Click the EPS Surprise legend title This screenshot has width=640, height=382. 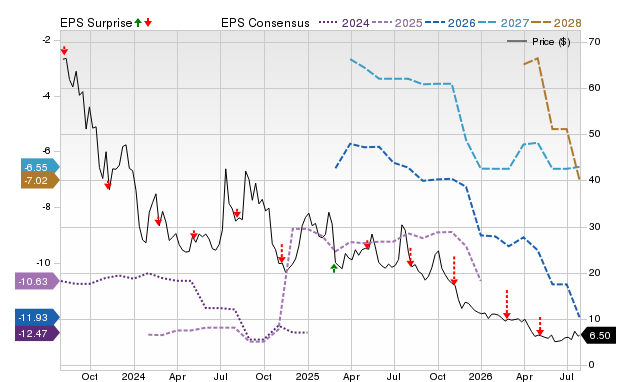click(x=96, y=23)
